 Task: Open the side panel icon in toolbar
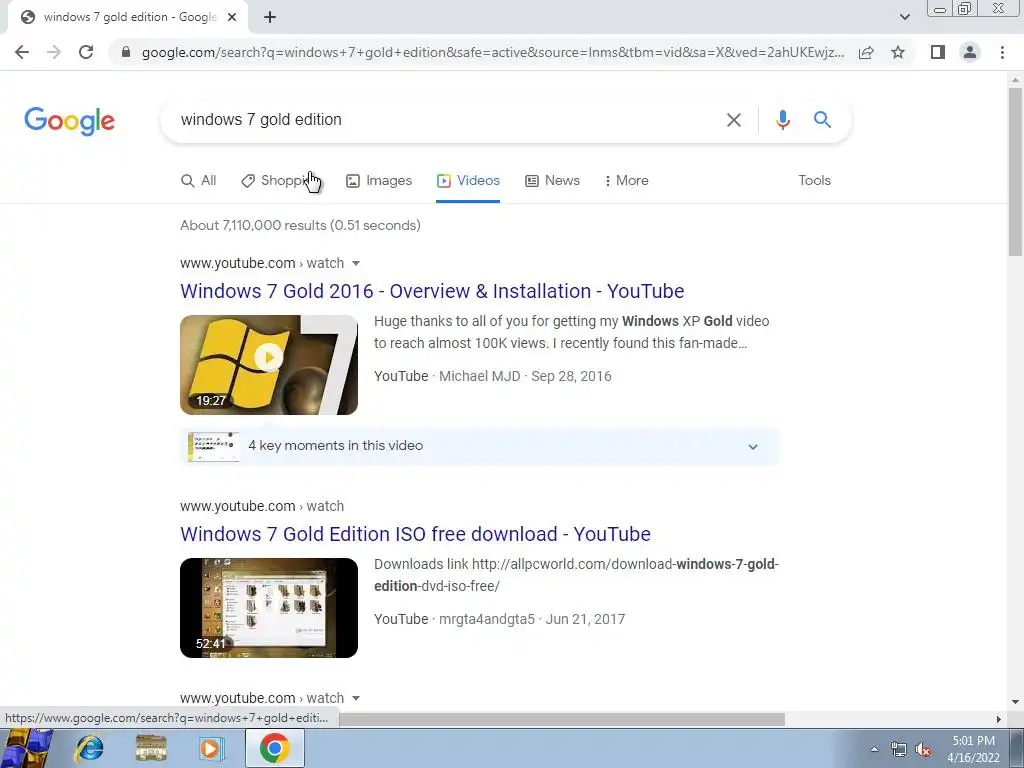(x=938, y=52)
